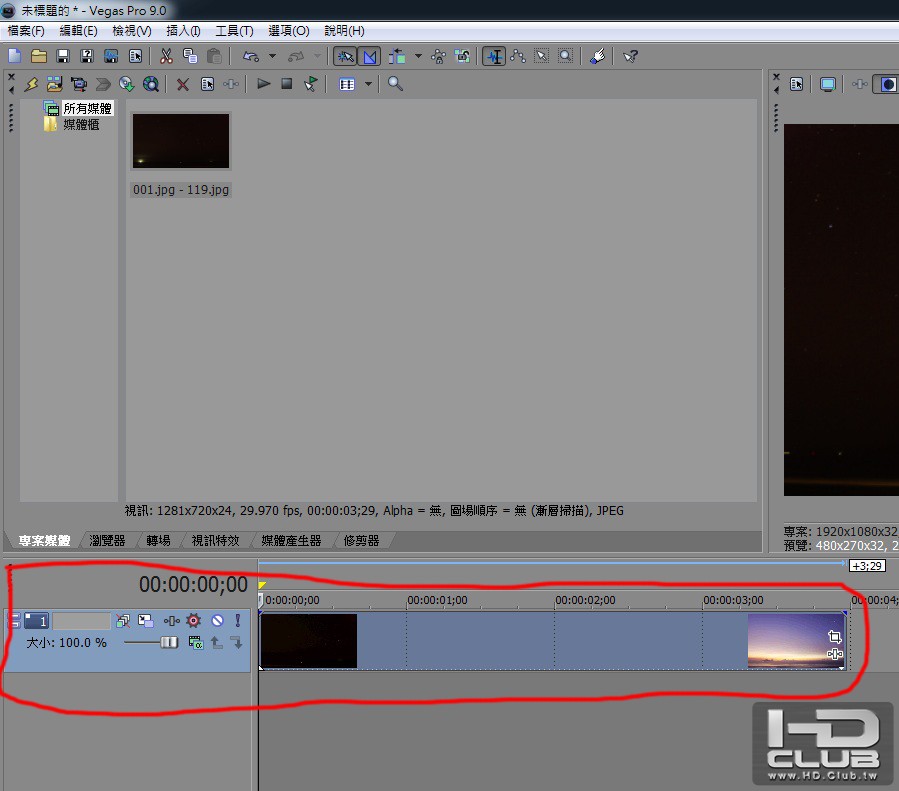Click the Render As waveform icon

click(x=111, y=56)
